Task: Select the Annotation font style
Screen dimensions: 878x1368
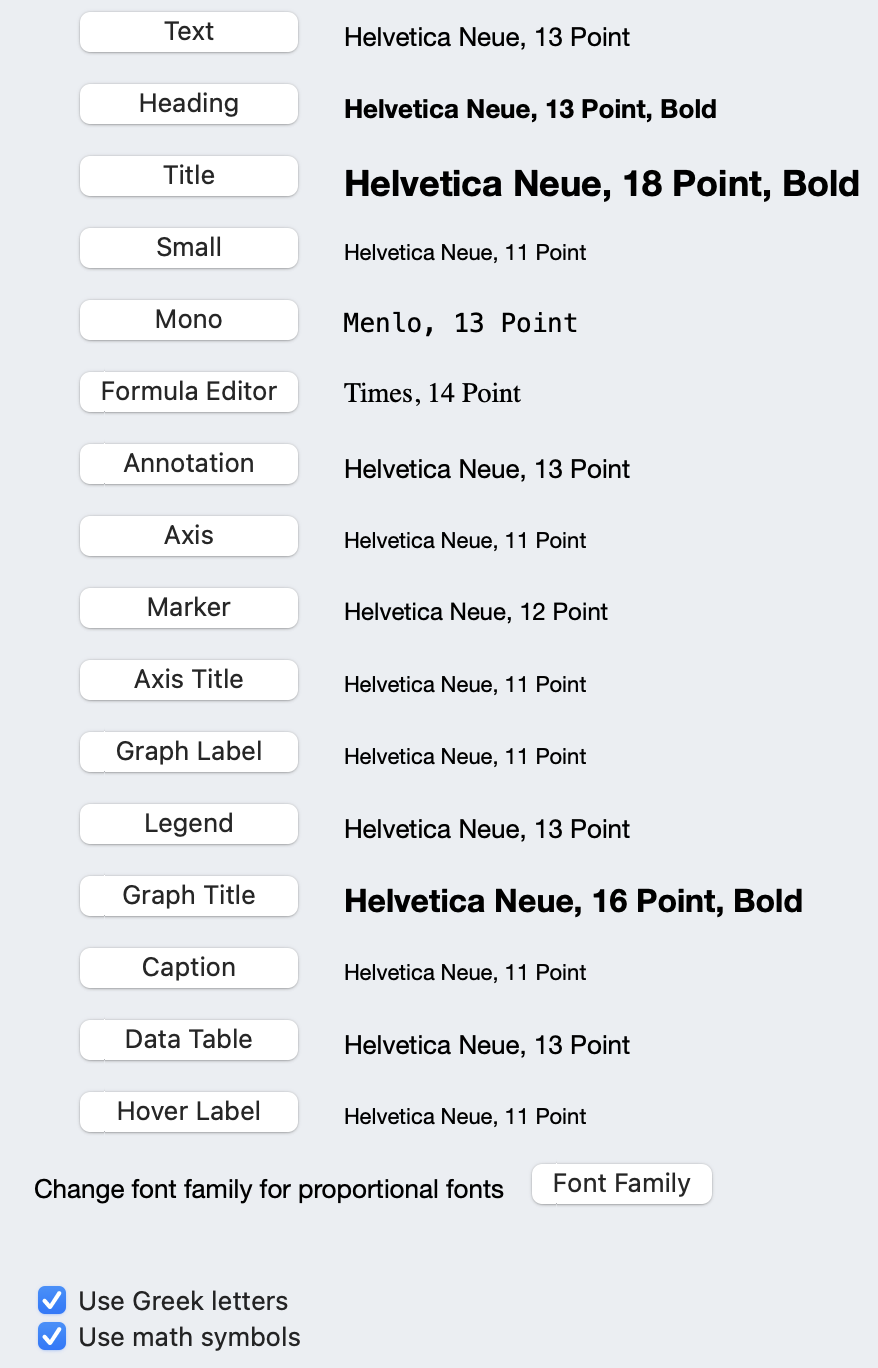Action: point(188,464)
